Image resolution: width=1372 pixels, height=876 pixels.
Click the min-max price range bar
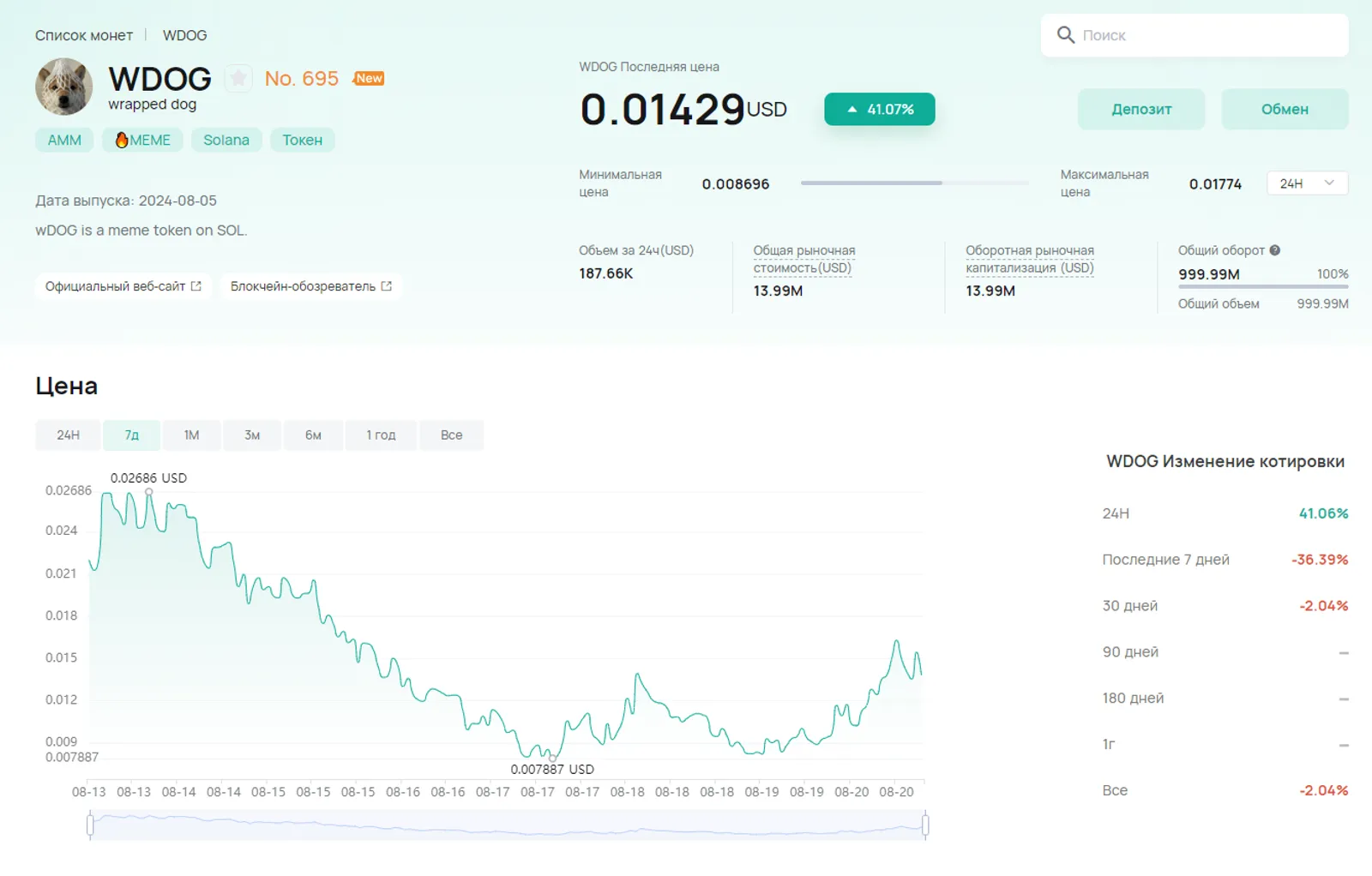point(915,183)
